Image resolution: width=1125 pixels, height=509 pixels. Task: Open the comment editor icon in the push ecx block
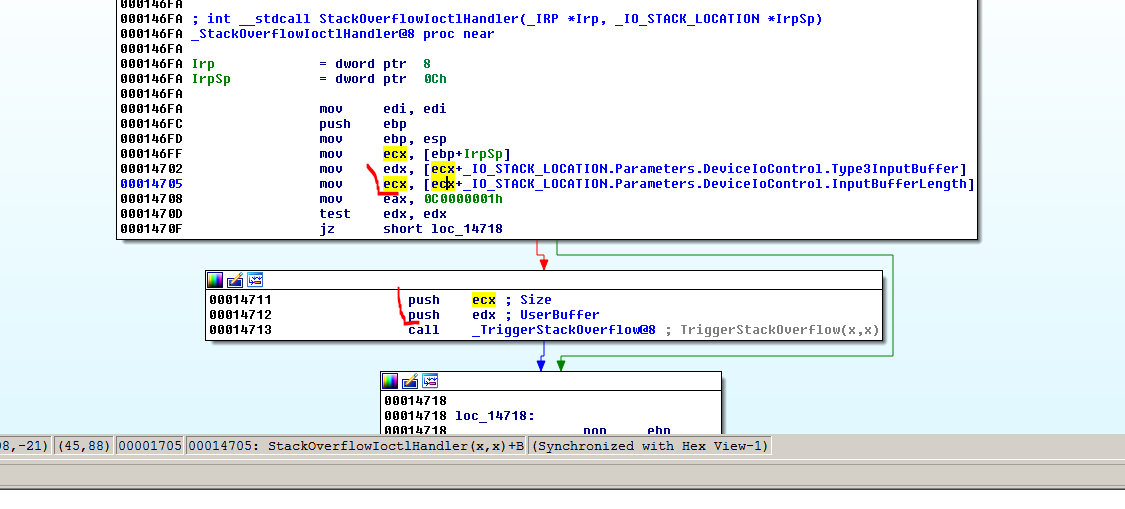(235, 280)
